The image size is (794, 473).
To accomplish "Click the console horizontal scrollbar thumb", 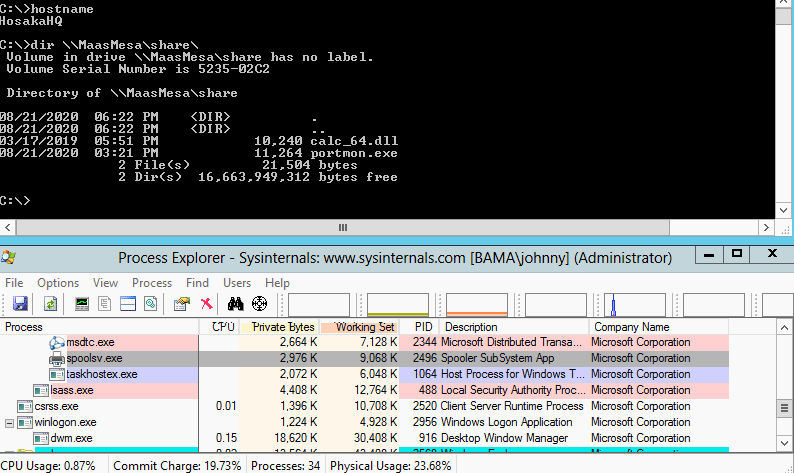I will point(343,228).
